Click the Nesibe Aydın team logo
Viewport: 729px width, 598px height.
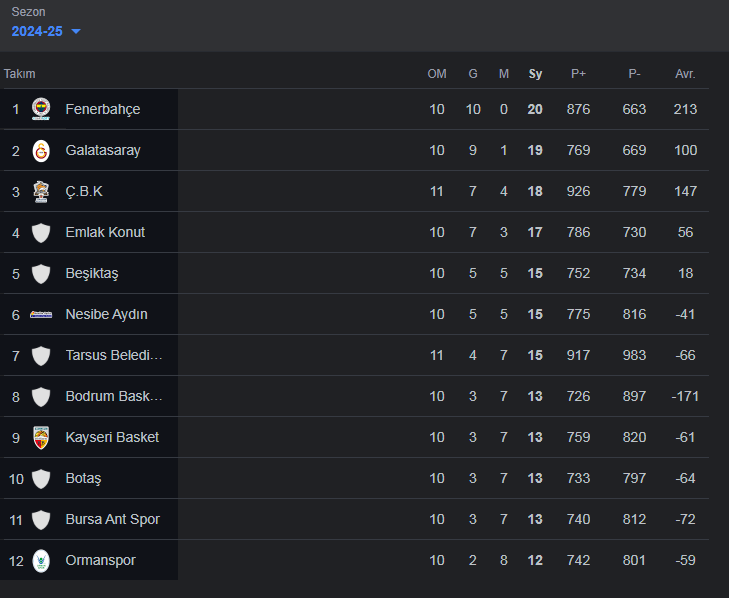tap(41, 314)
